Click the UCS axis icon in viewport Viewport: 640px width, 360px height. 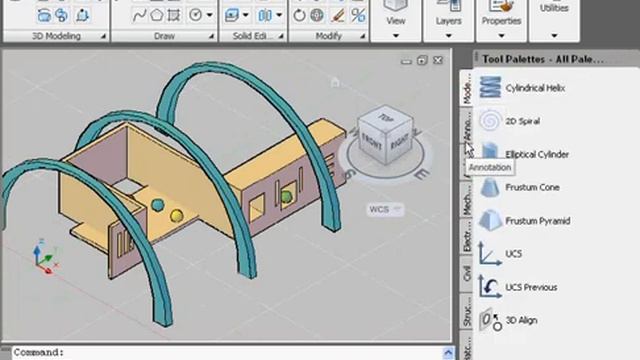pyautogui.click(x=46, y=257)
